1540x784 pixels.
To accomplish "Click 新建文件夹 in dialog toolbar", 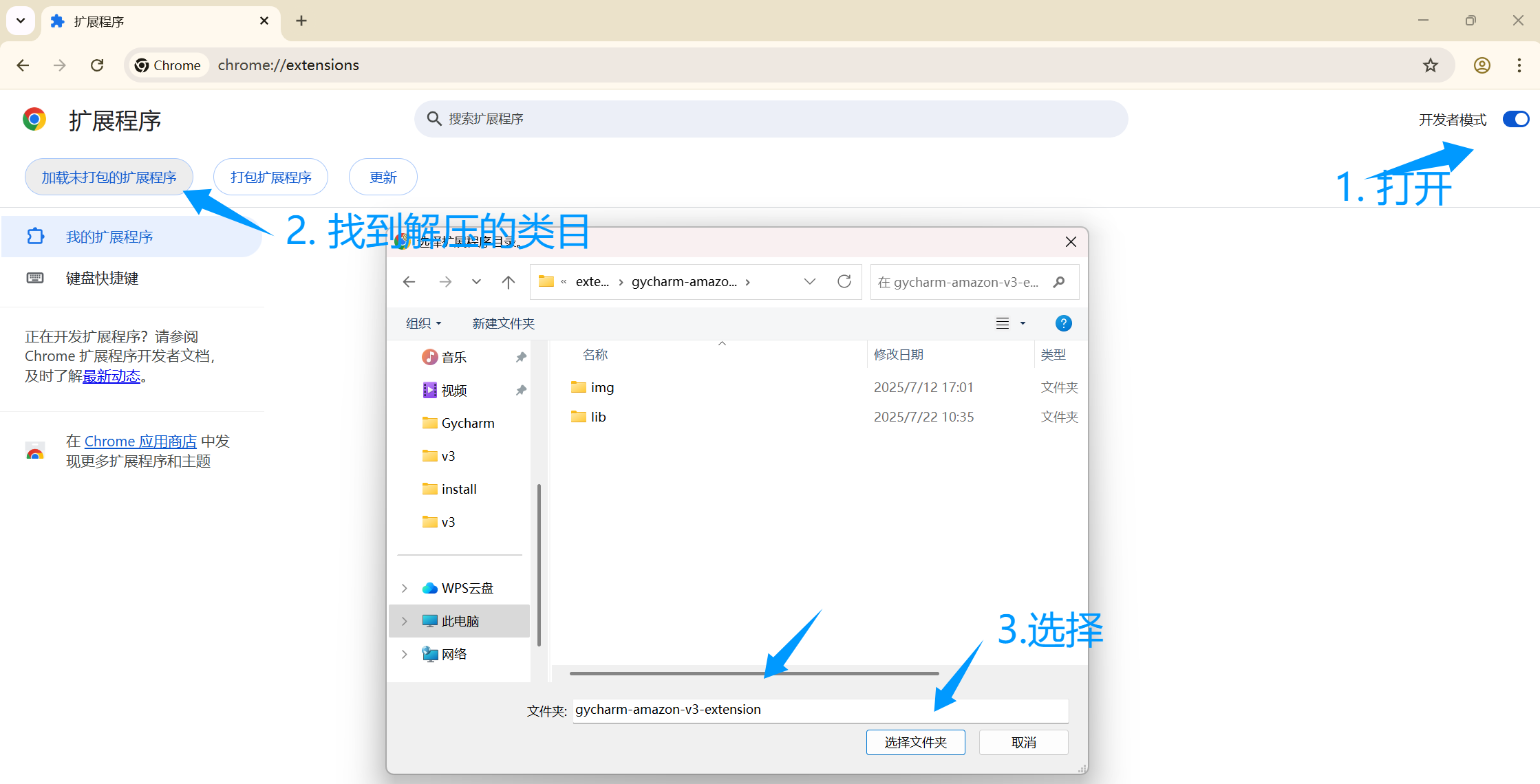I will [x=503, y=323].
